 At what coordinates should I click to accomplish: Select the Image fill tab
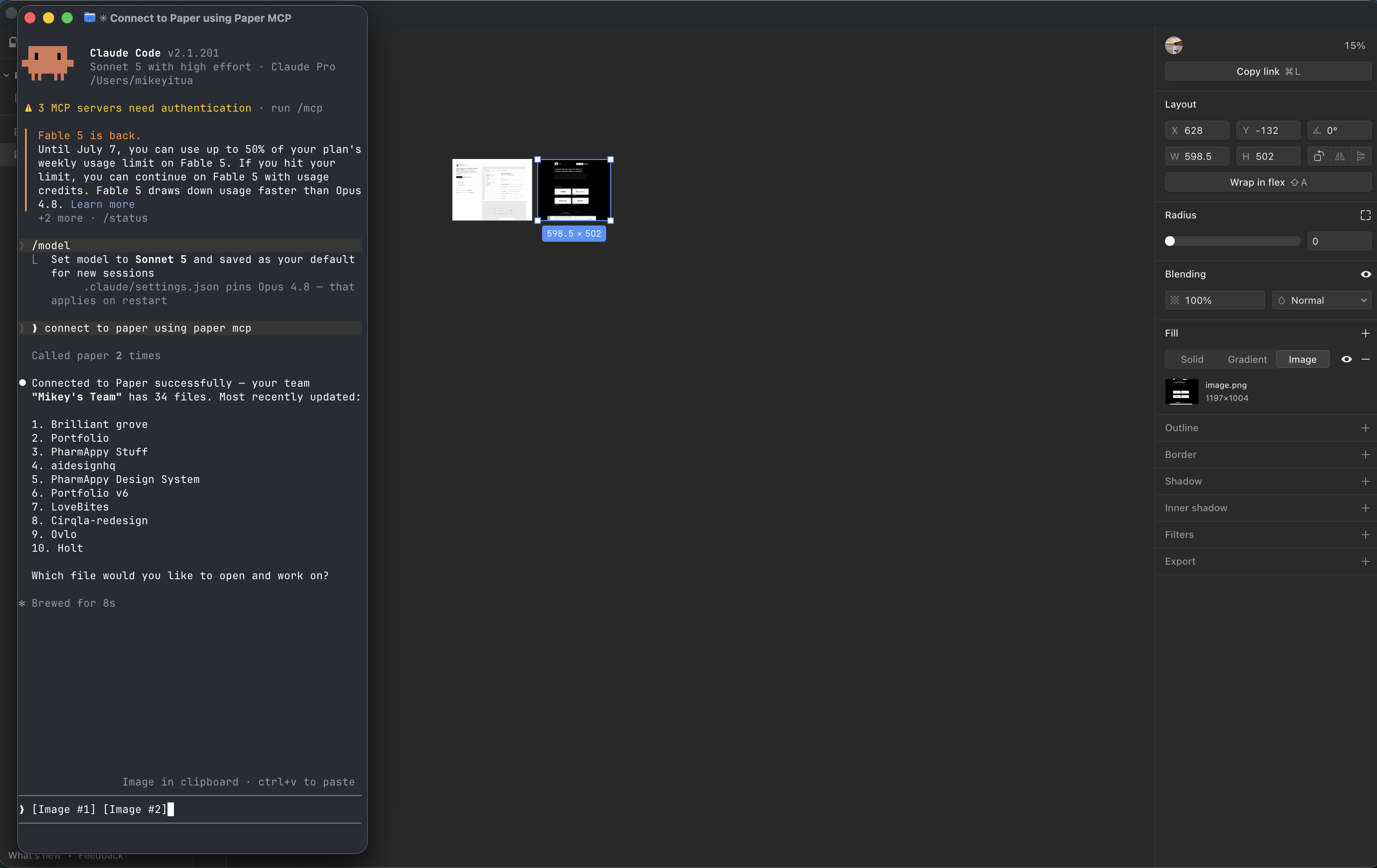pos(1302,359)
